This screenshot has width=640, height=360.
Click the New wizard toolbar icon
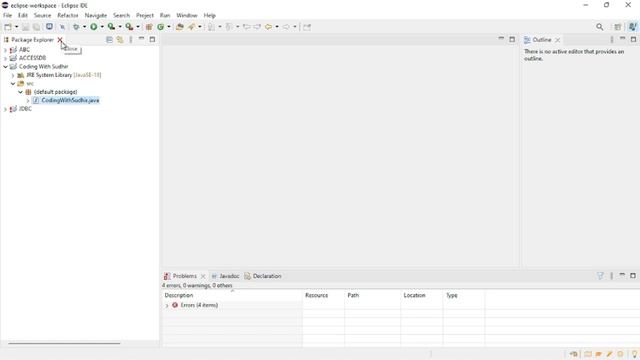8,27
